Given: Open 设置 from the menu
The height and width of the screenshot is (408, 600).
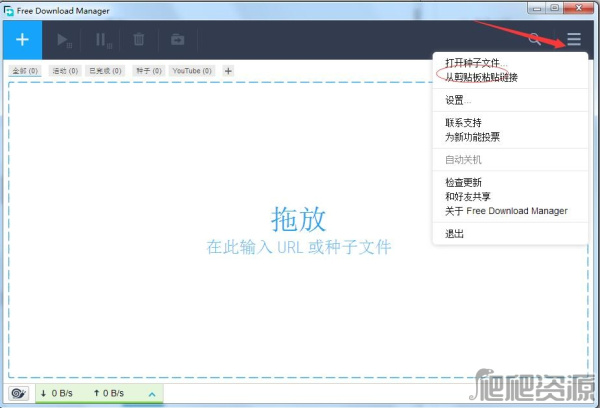Looking at the screenshot, I should pos(510,100).
